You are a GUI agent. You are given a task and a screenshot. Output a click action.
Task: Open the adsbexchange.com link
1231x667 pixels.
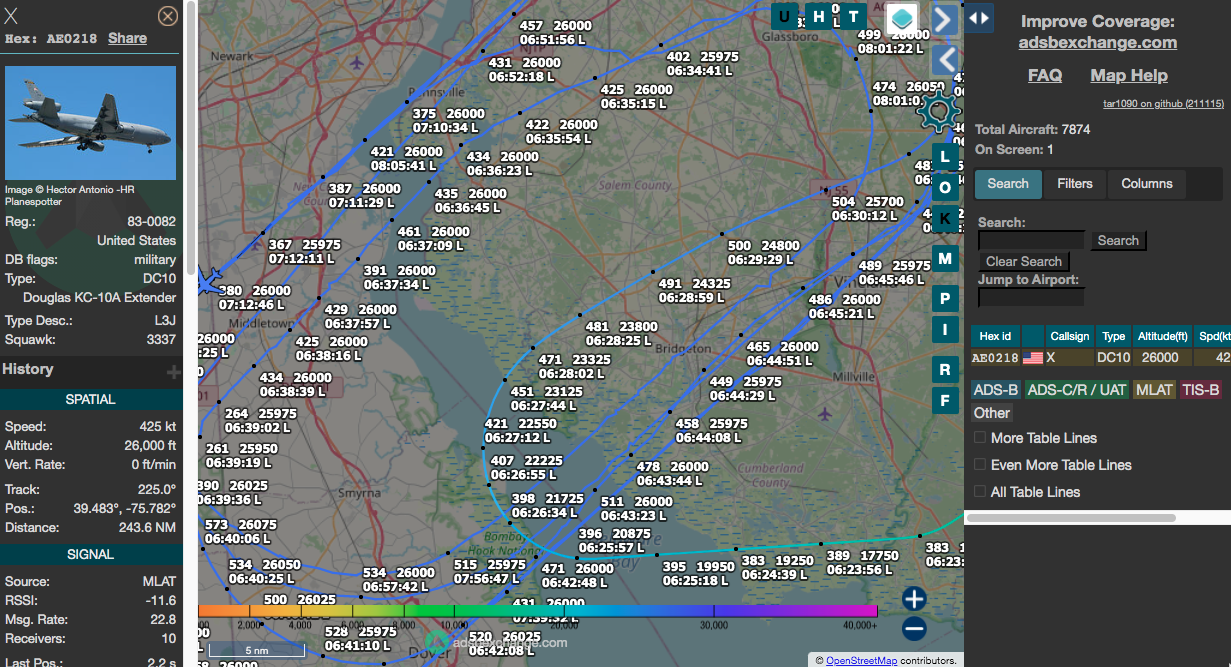(x=1097, y=42)
